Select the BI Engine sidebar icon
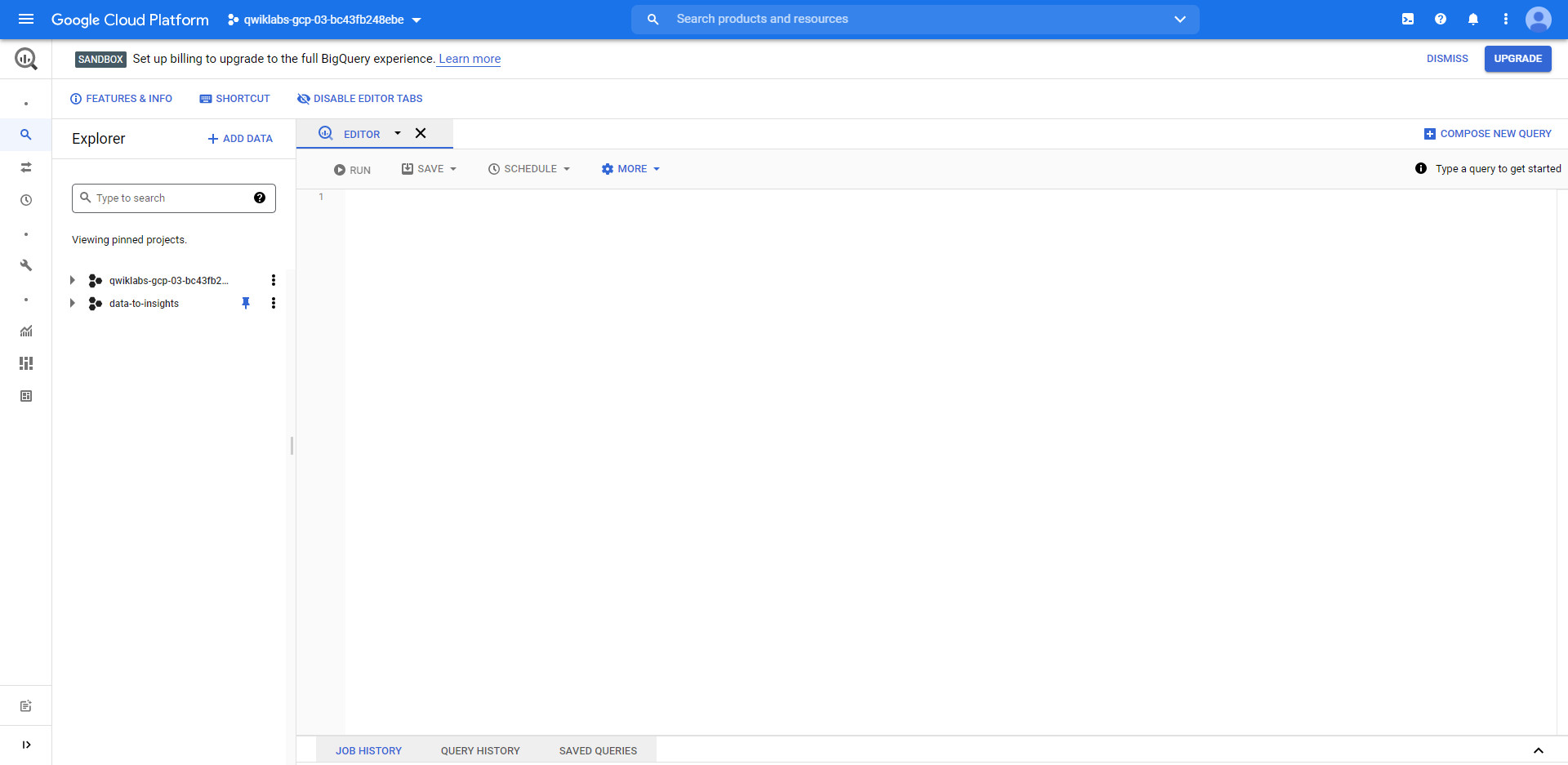This screenshot has height=765, width=1568. tap(25, 363)
